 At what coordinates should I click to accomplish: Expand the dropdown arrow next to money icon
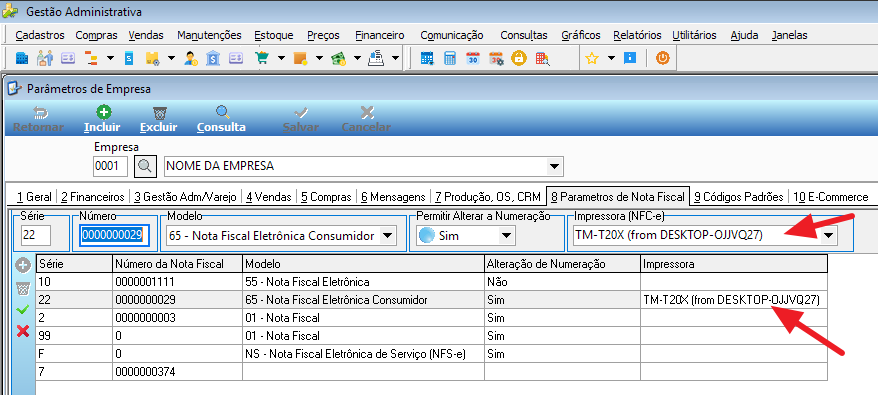click(357, 58)
